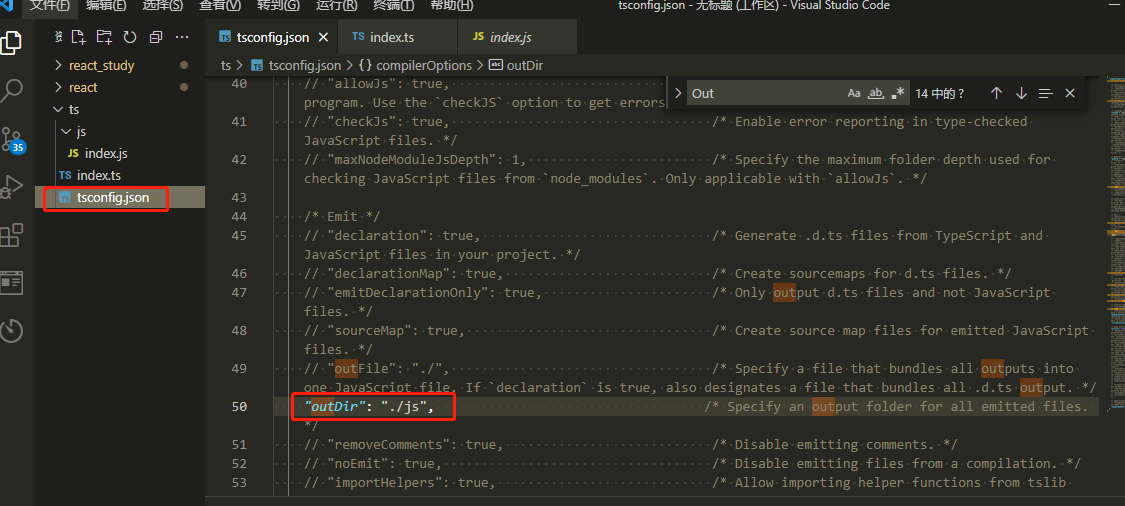Open the 终端(T) menu
Image resolution: width=1125 pixels, height=506 pixels.
[394, 6]
